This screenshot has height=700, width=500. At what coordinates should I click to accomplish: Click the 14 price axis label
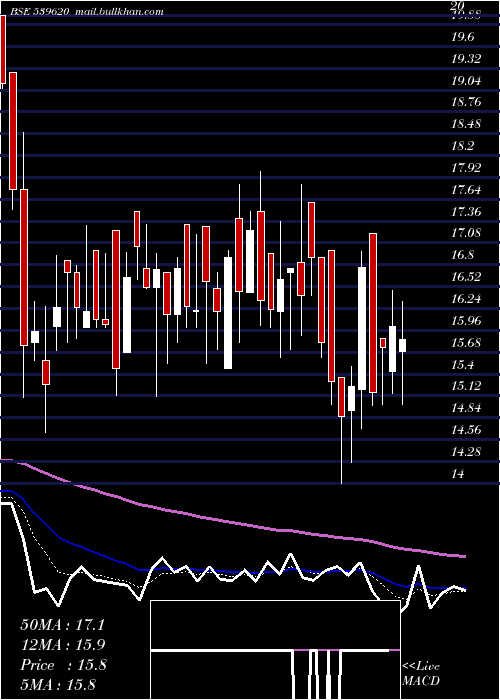458,474
